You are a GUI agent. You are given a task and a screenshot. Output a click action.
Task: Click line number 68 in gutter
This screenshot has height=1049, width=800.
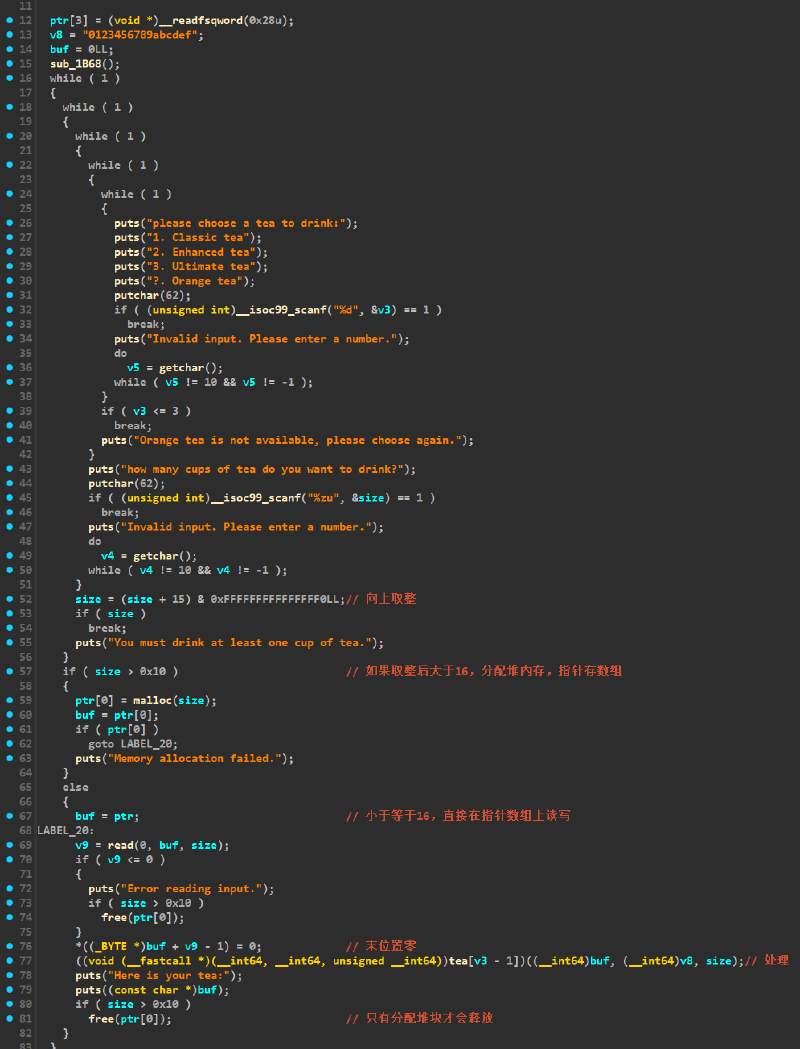pyautogui.click(x=25, y=830)
